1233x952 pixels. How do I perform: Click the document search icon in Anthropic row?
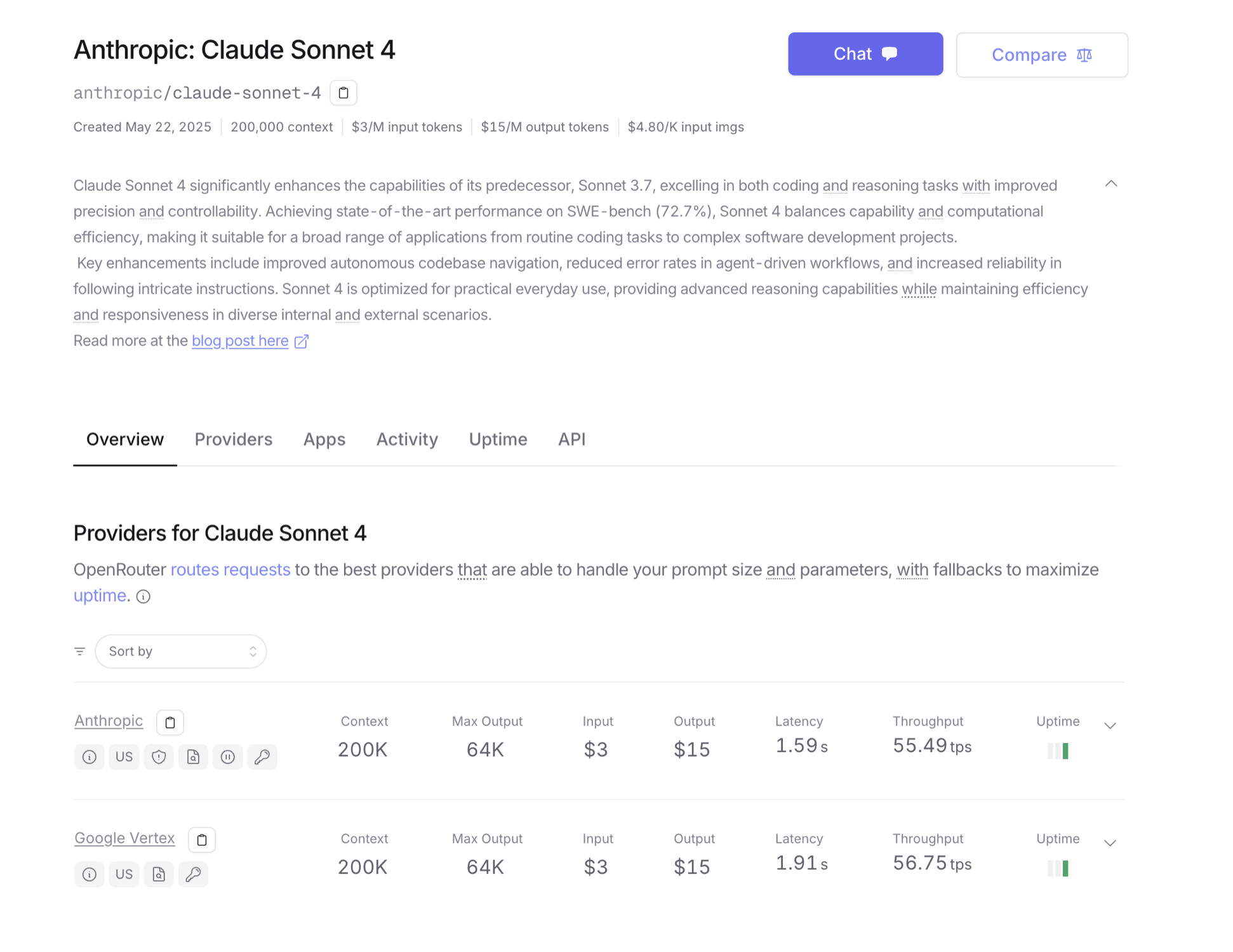[x=193, y=757]
